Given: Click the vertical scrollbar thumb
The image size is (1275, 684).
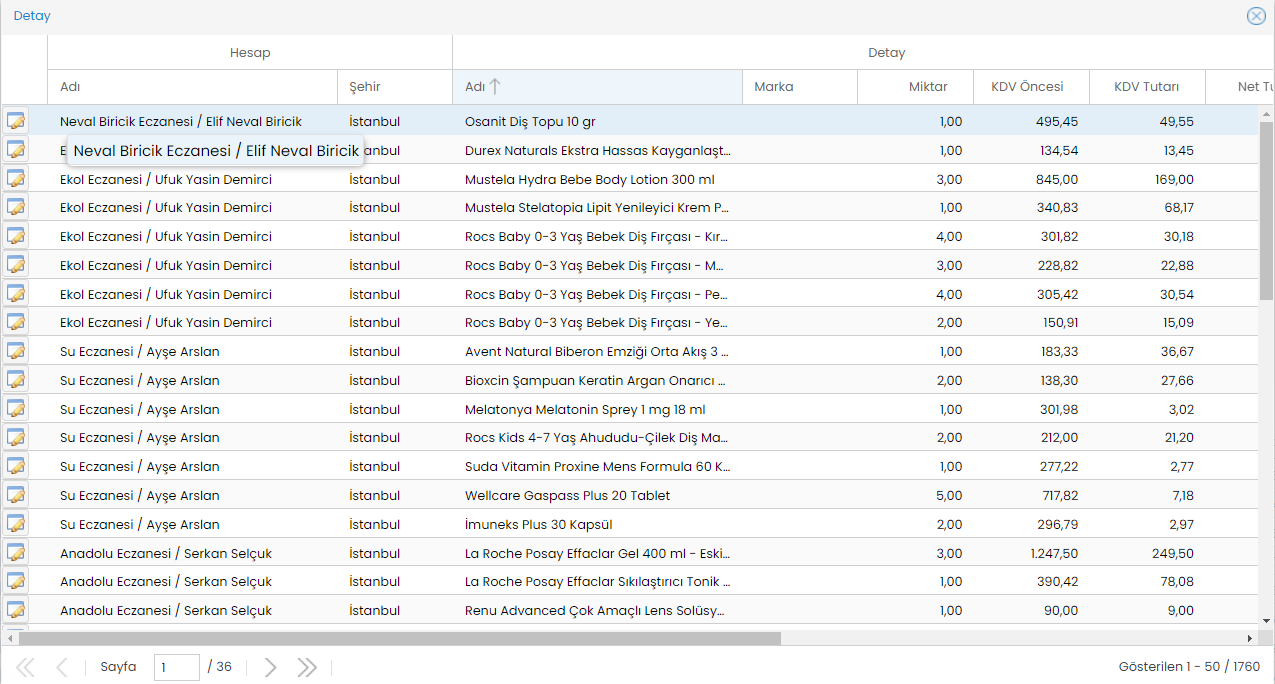Looking at the screenshot, I should point(1266,211).
